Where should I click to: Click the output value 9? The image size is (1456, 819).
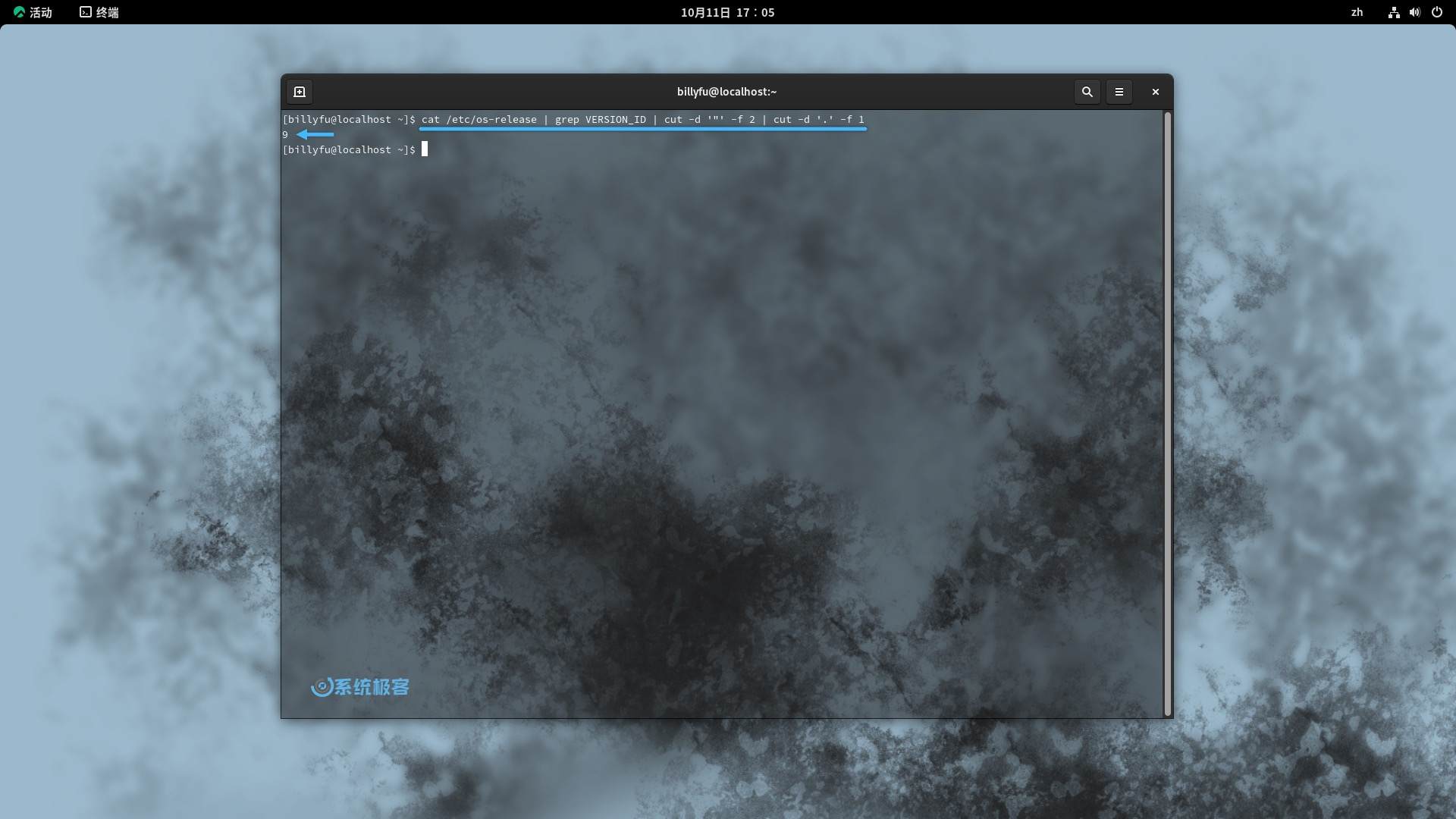click(x=285, y=135)
